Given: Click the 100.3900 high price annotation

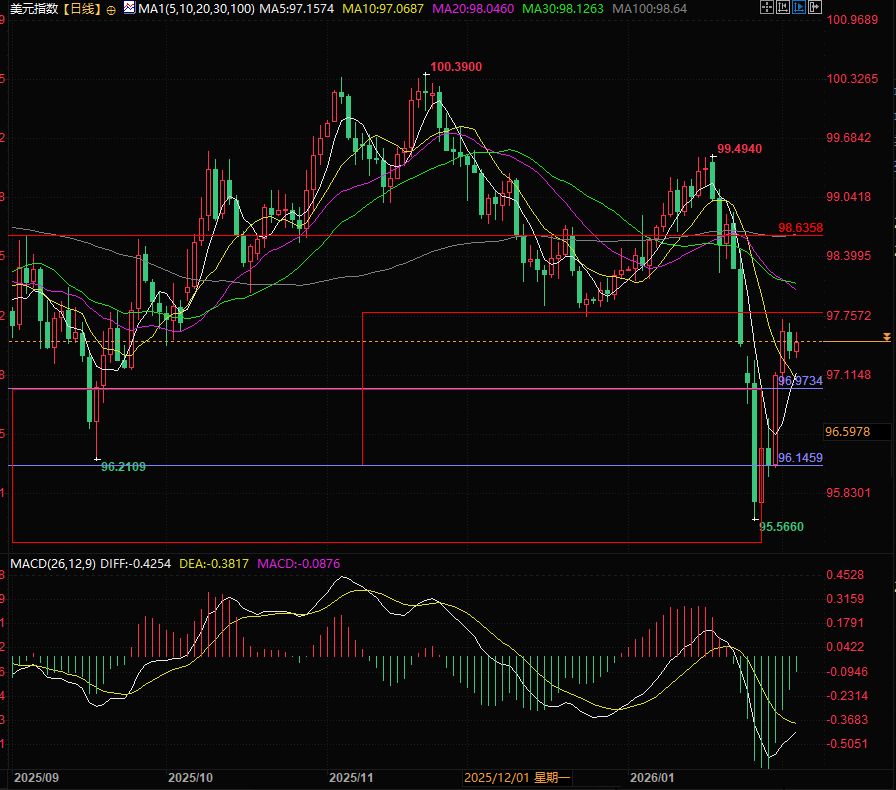Looking at the screenshot, I should [x=456, y=67].
